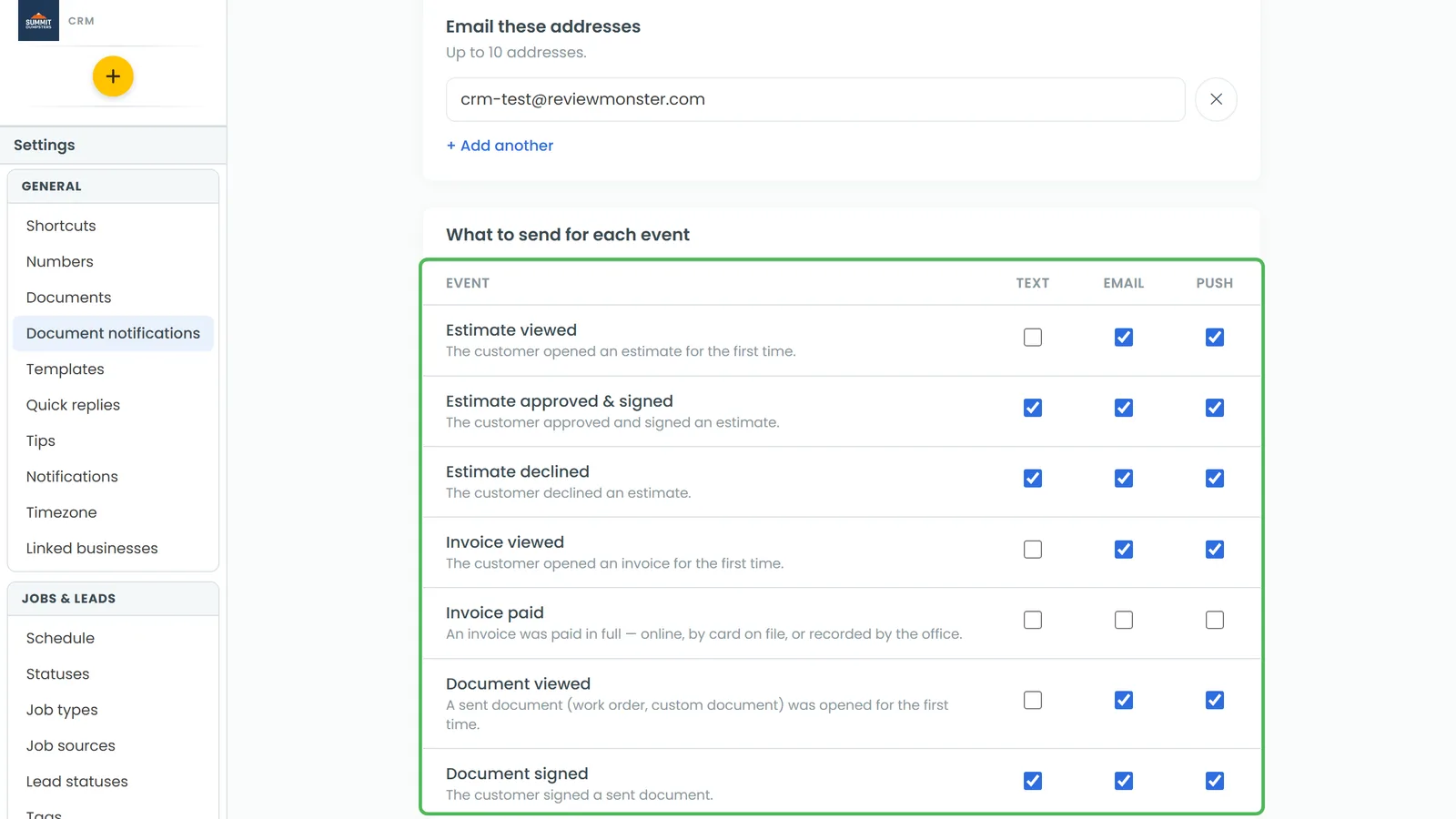Image resolution: width=1456 pixels, height=819 pixels.
Task: Open Lead statuses settings
Action: tap(113, 782)
